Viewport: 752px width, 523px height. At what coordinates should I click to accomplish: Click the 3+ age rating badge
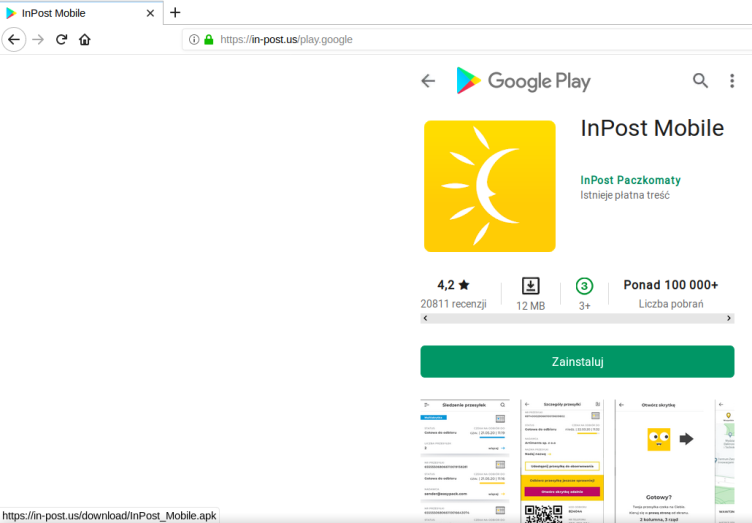(584, 286)
